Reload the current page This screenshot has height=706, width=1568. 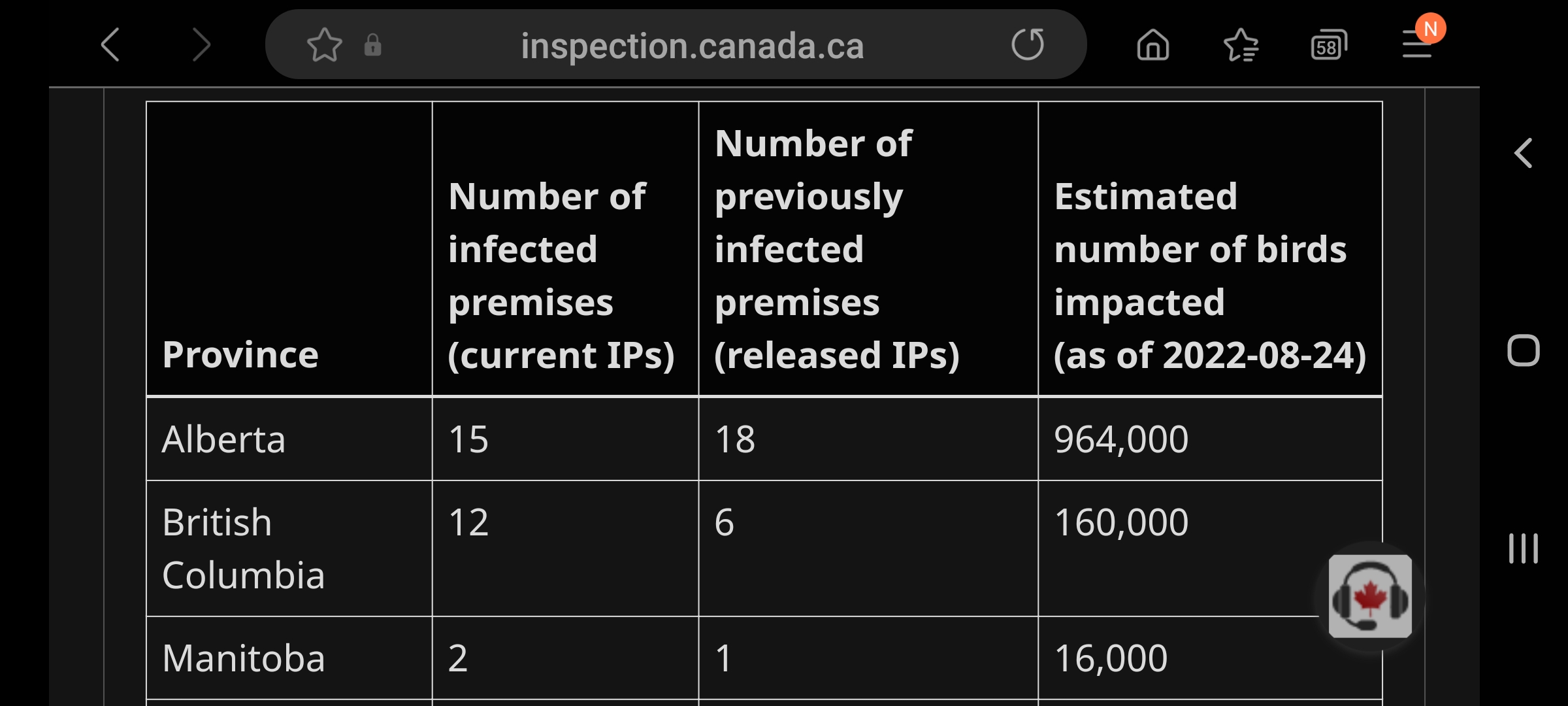[1027, 45]
